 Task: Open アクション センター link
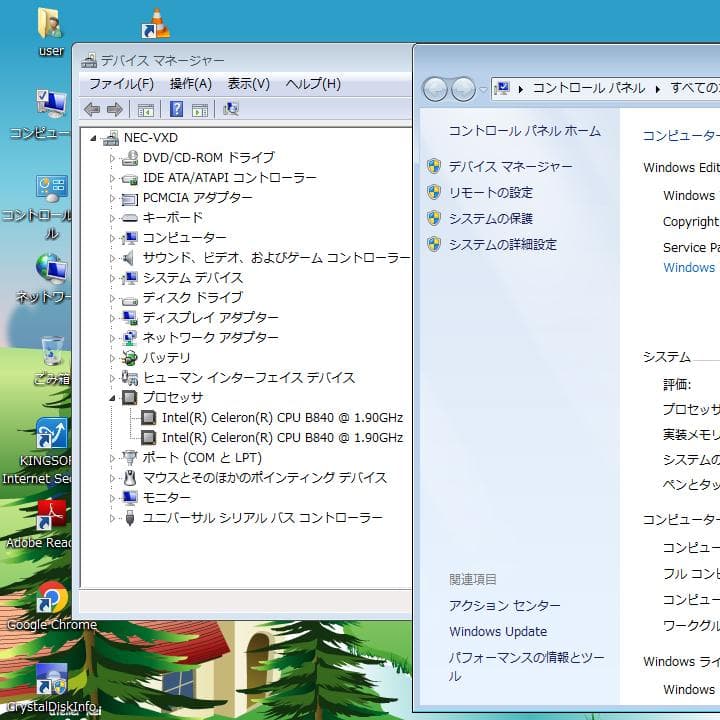(505, 606)
